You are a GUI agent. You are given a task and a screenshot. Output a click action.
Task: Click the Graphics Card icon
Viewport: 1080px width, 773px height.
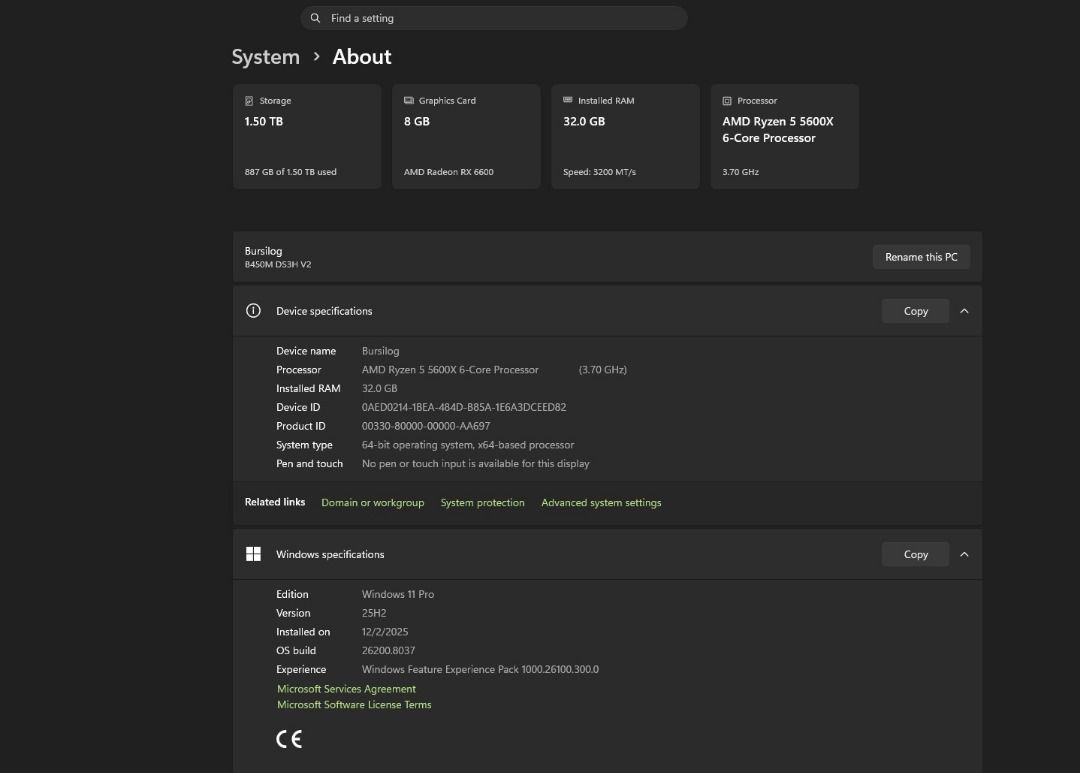pos(408,101)
